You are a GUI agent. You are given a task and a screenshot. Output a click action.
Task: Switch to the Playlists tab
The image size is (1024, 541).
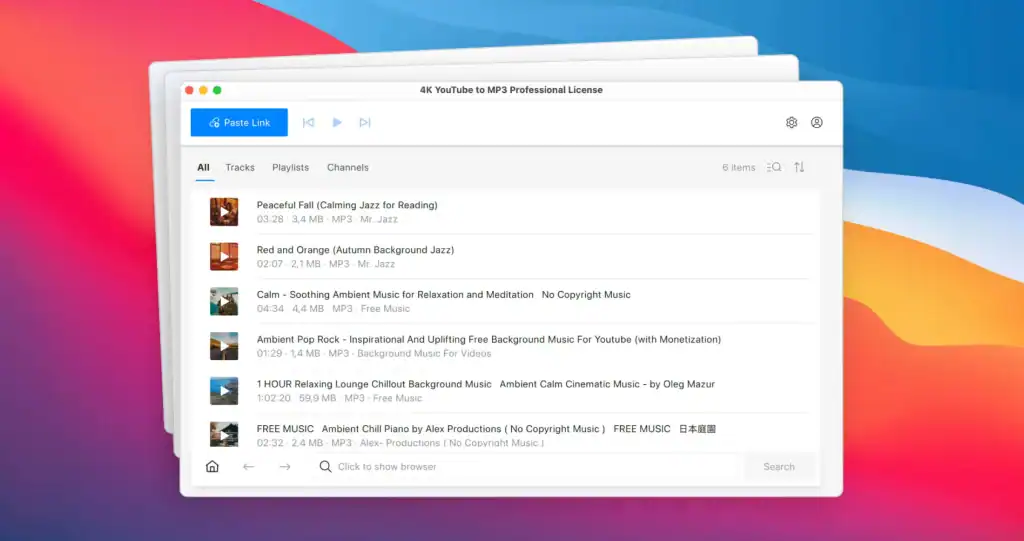click(291, 167)
